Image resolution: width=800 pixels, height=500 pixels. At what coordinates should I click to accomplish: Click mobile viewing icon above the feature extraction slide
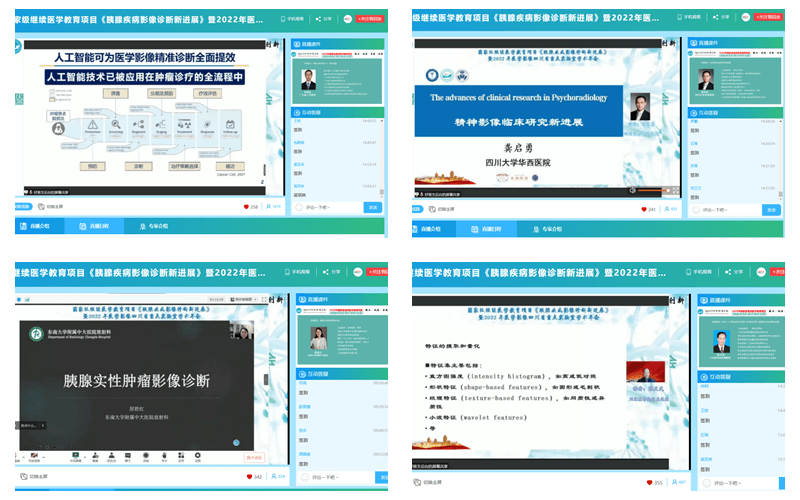tap(688, 272)
